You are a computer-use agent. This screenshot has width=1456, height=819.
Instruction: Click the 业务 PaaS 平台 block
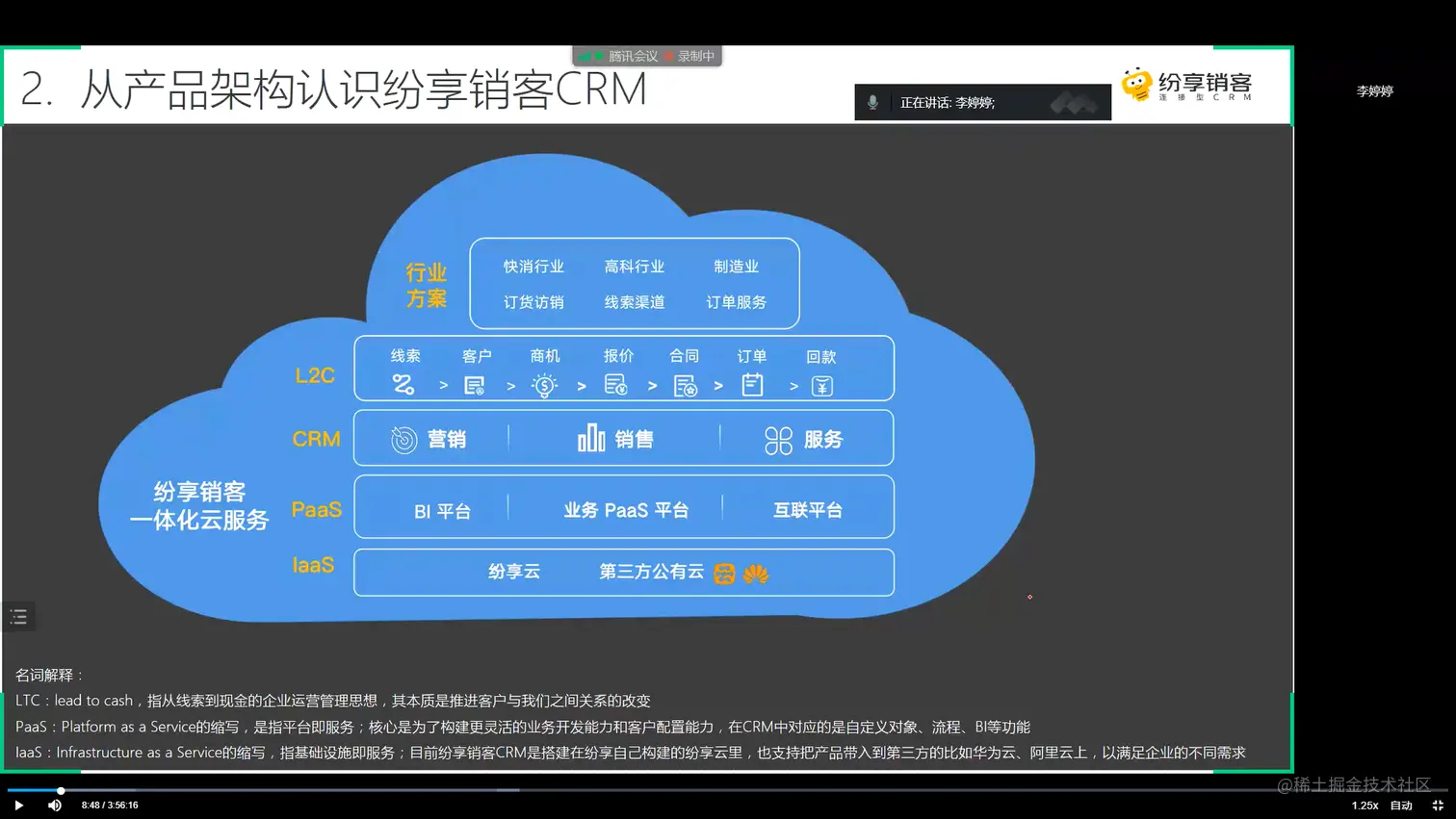pos(626,510)
